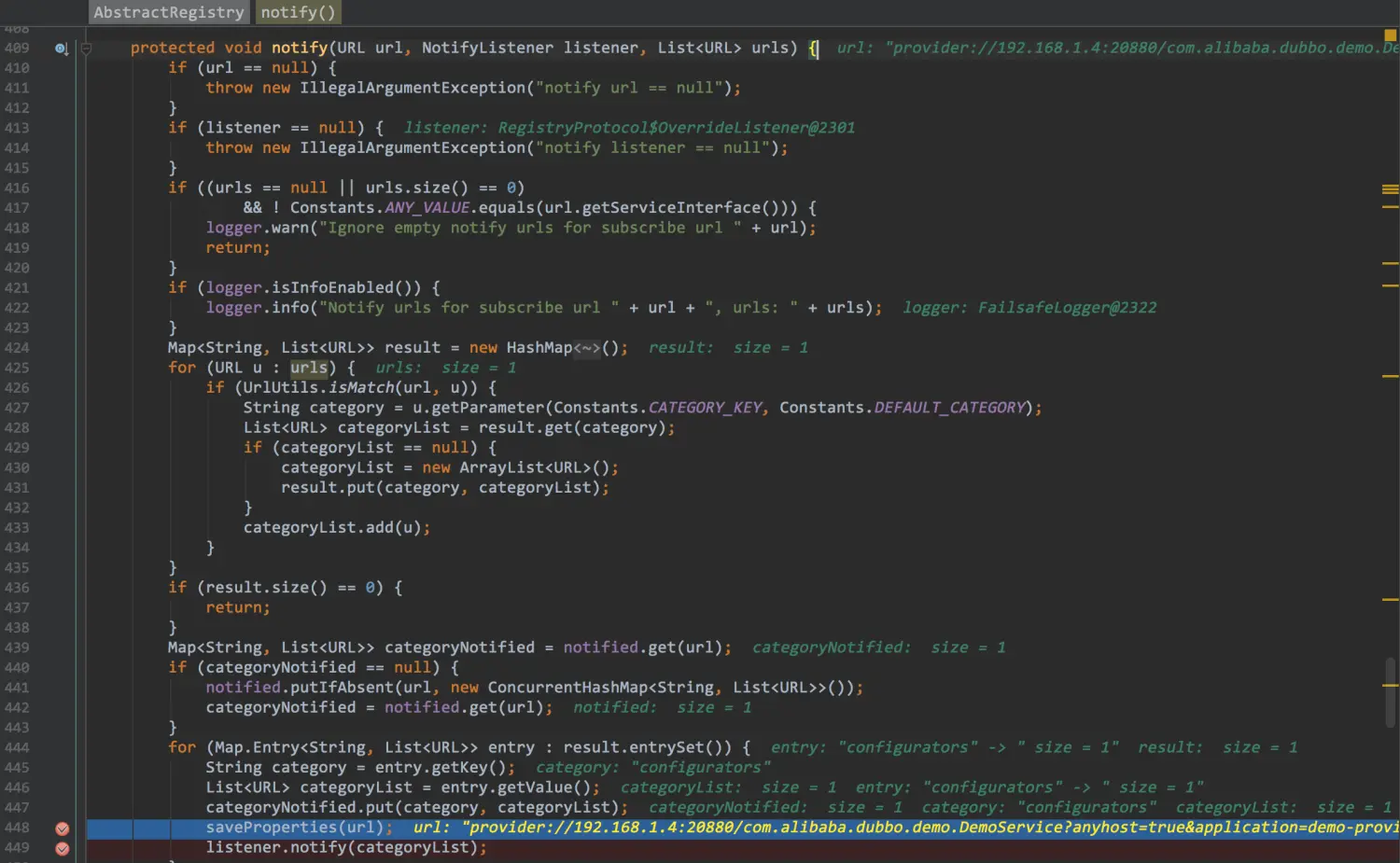Click 'logger.warn' on line 418

tap(258, 228)
